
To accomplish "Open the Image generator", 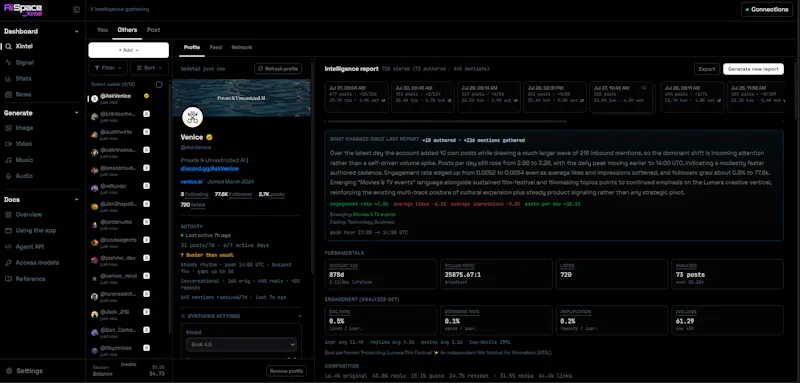I will (24, 128).
